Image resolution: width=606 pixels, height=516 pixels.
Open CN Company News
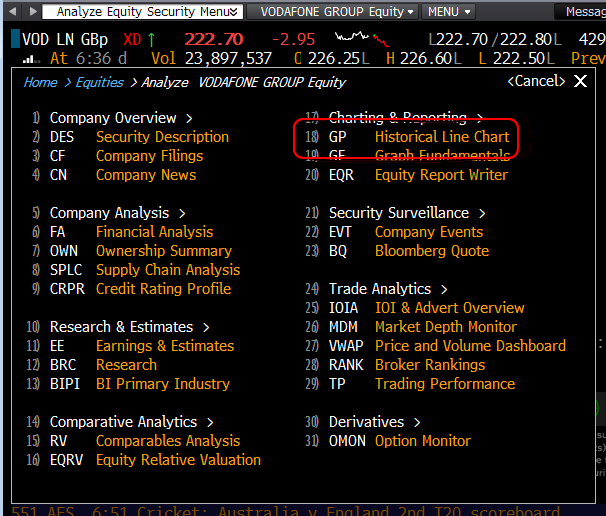tap(123, 175)
